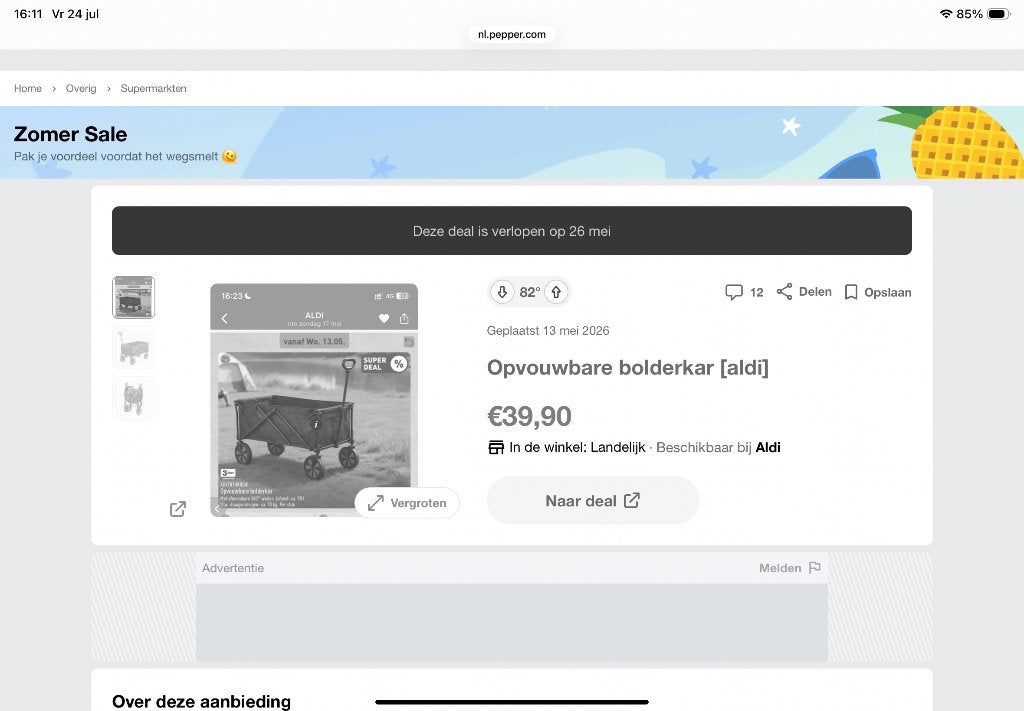Click the 82° temperature score
This screenshot has width=1024, height=711.
tap(530, 292)
